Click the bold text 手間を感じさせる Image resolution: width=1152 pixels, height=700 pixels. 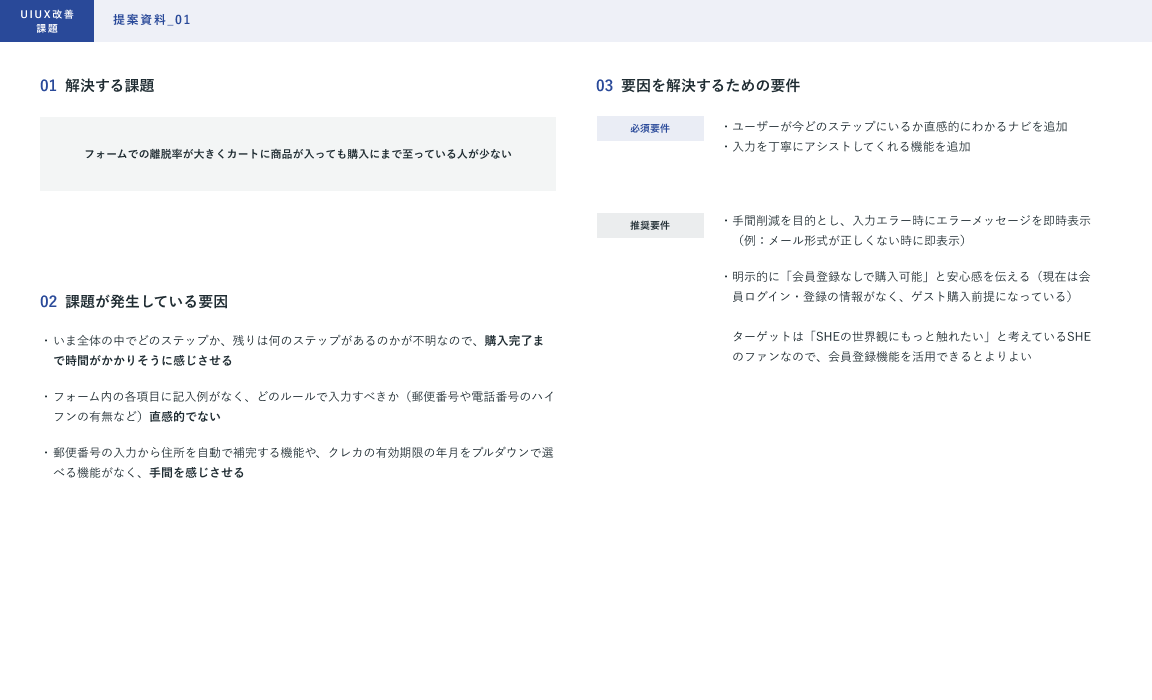197,473
